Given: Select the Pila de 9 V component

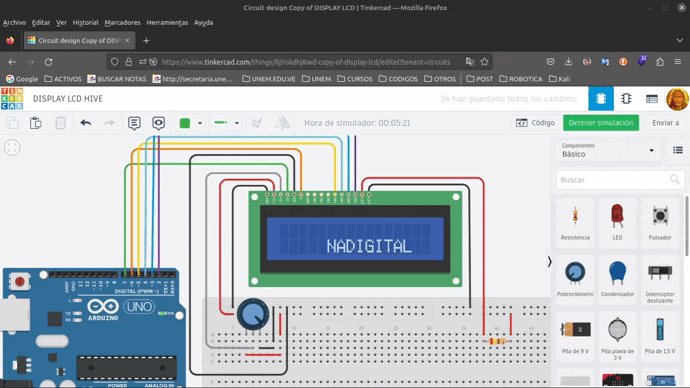Looking at the screenshot, I should pyautogui.click(x=575, y=337).
